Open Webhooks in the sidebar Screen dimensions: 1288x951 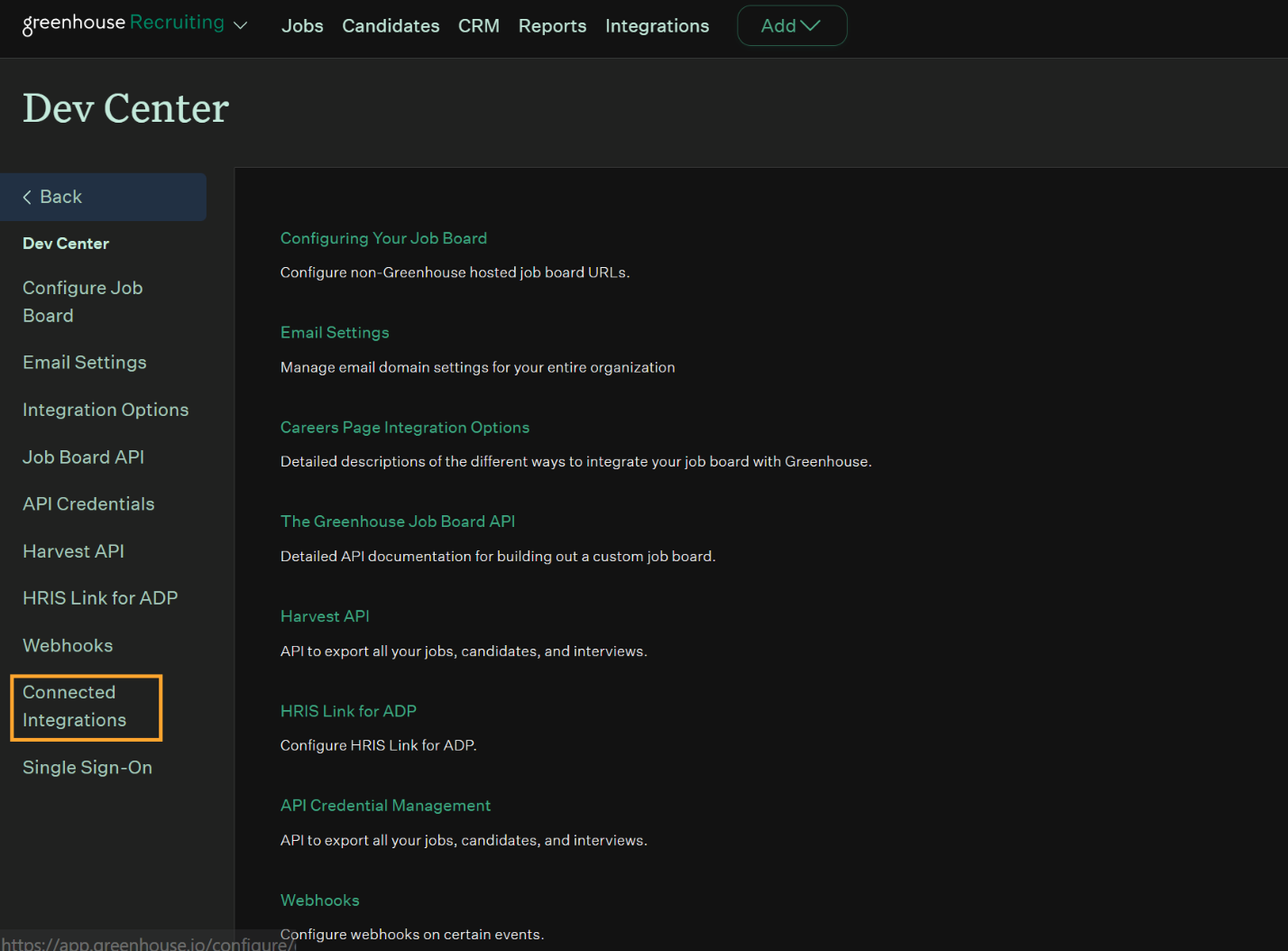68,646
